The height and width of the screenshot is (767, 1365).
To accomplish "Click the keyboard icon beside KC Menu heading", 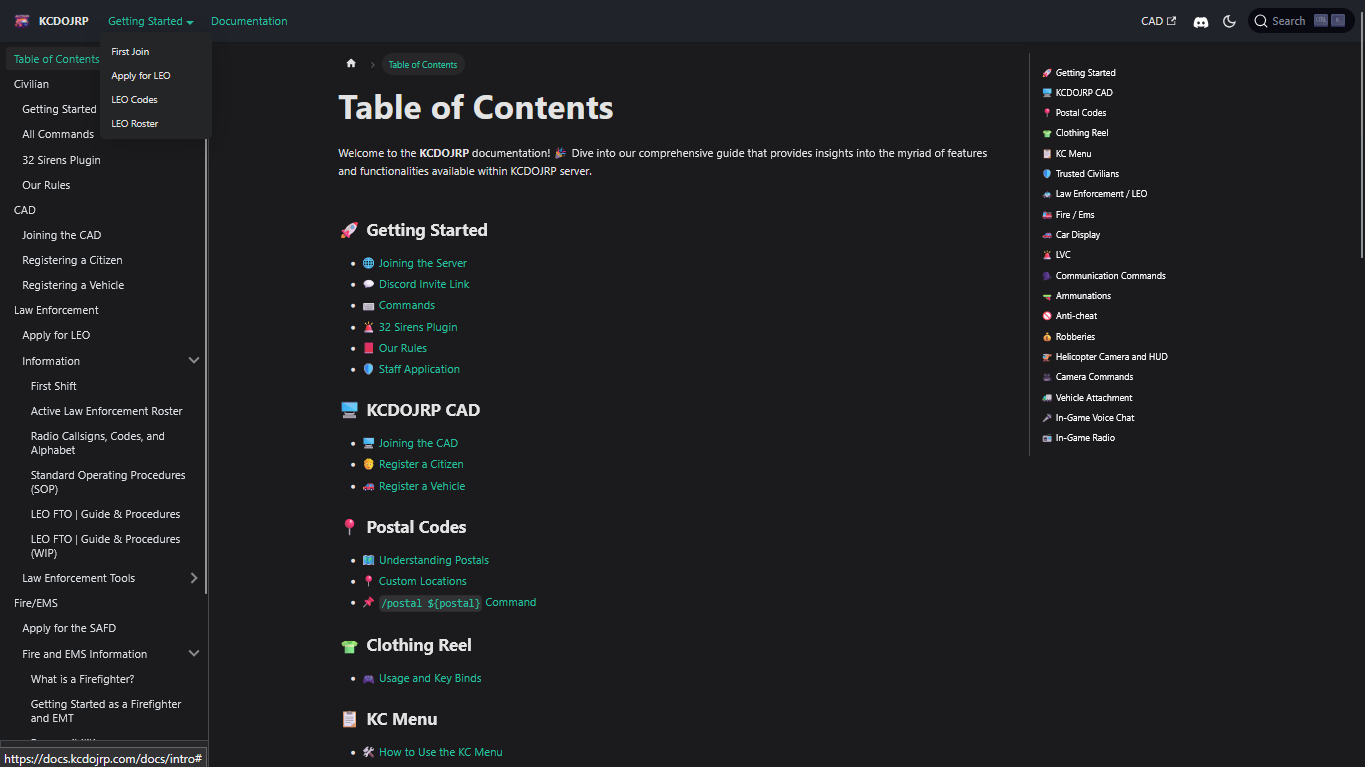I will tap(348, 718).
